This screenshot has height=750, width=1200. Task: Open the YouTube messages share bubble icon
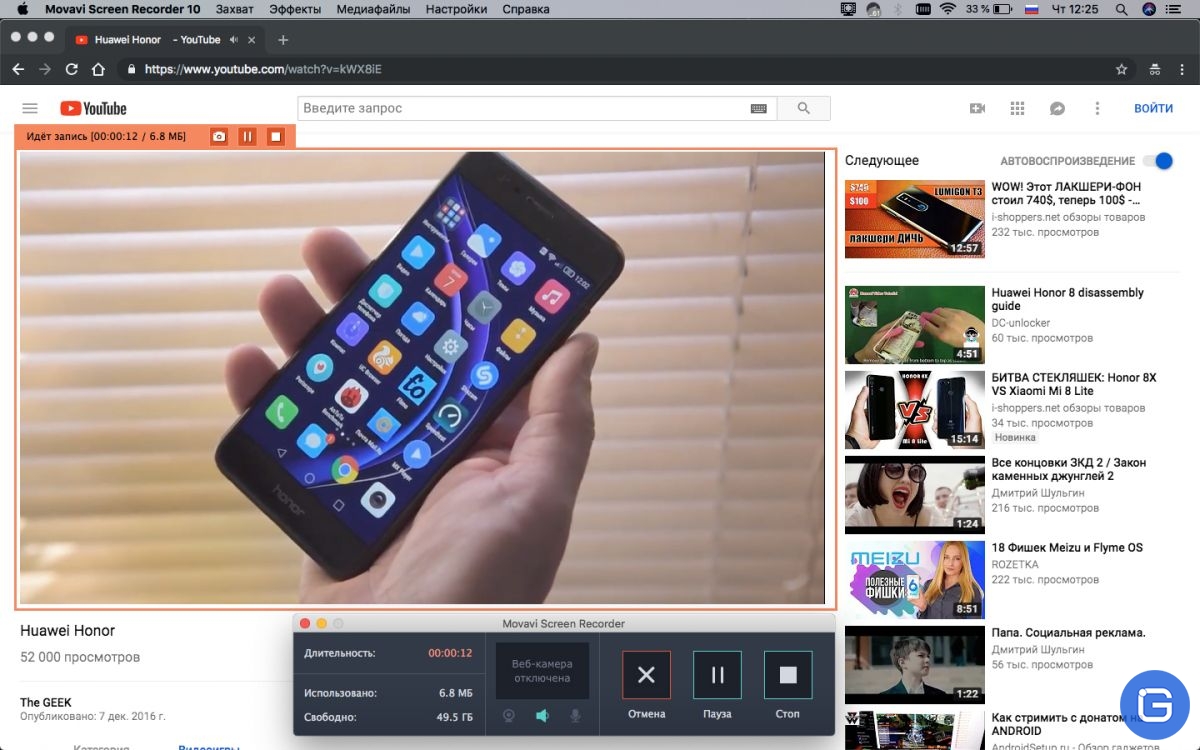tap(1057, 108)
